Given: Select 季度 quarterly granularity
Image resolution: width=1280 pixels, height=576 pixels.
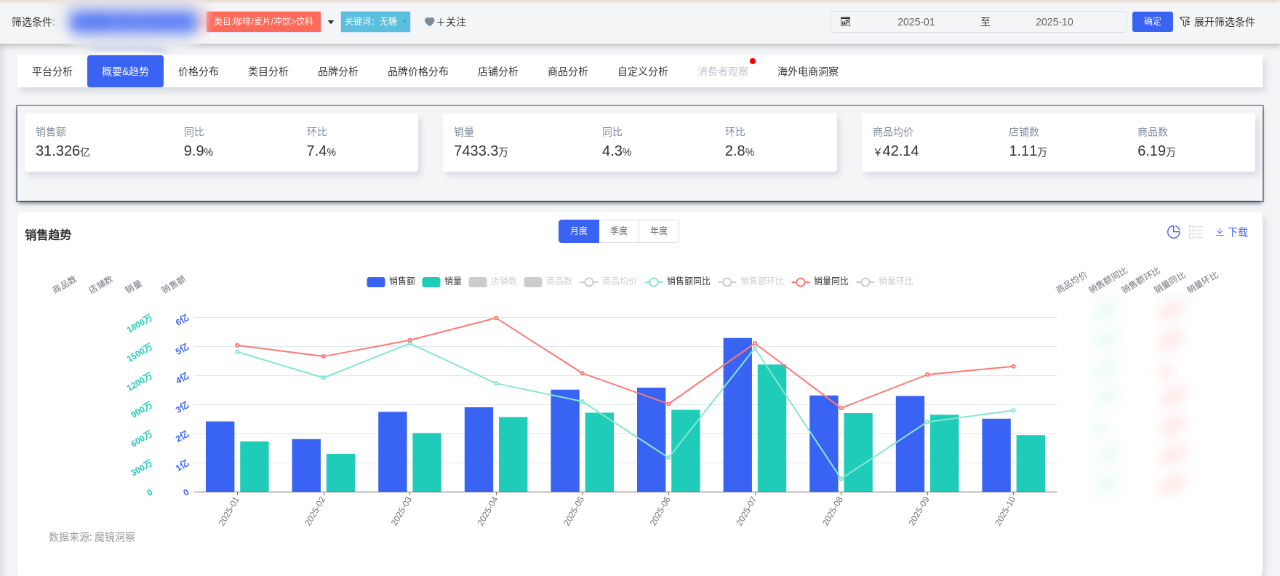Looking at the screenshot, I should pyautogui.click(x=618, y=231).
